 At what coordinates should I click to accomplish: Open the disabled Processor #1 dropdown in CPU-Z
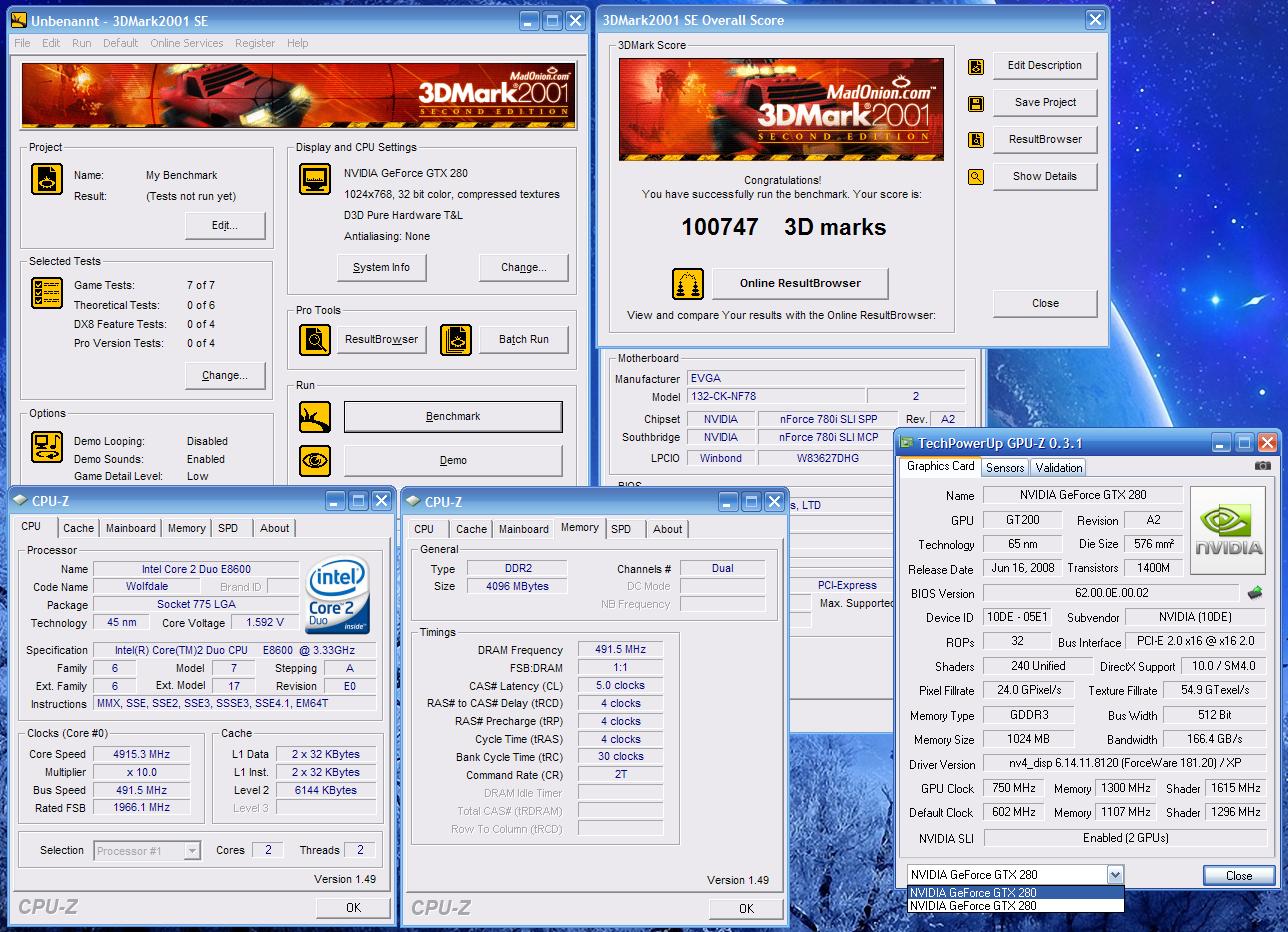(x=192, y=851)
